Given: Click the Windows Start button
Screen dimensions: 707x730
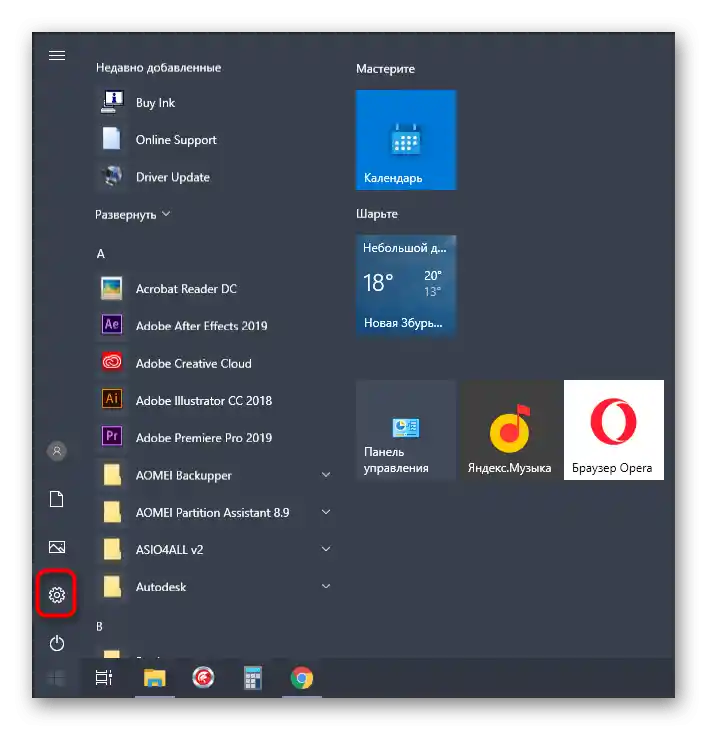Looking at the screenshot, I should (57, 678).
